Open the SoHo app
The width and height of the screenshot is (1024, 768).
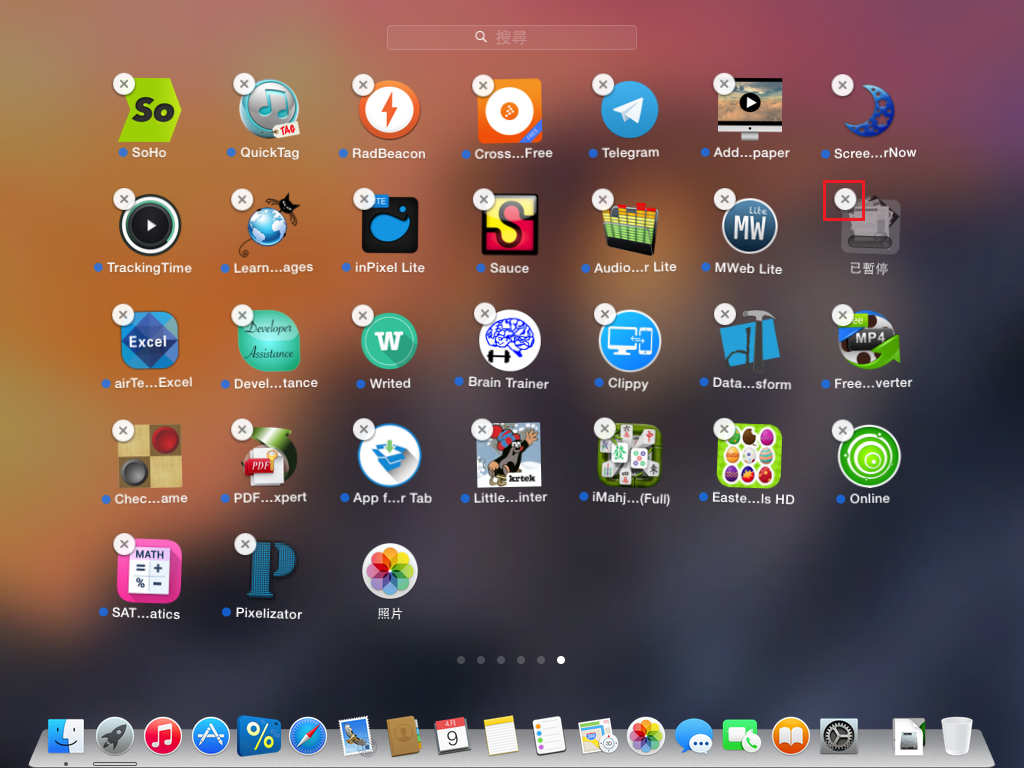point(150,110)
